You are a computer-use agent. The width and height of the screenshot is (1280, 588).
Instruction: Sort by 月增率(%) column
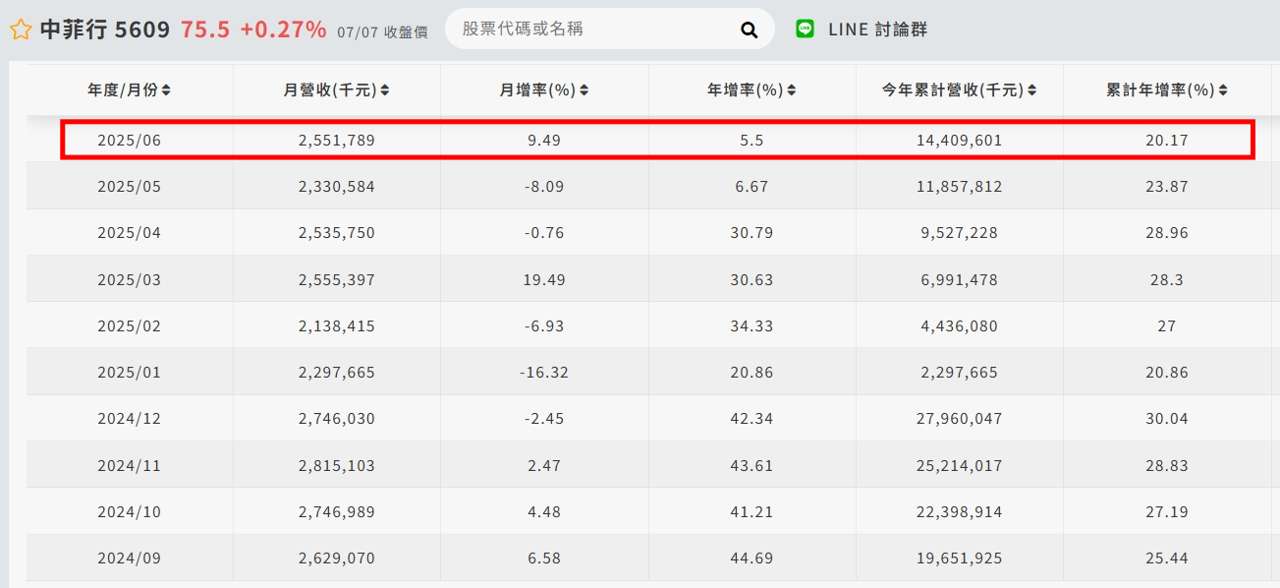544,90
